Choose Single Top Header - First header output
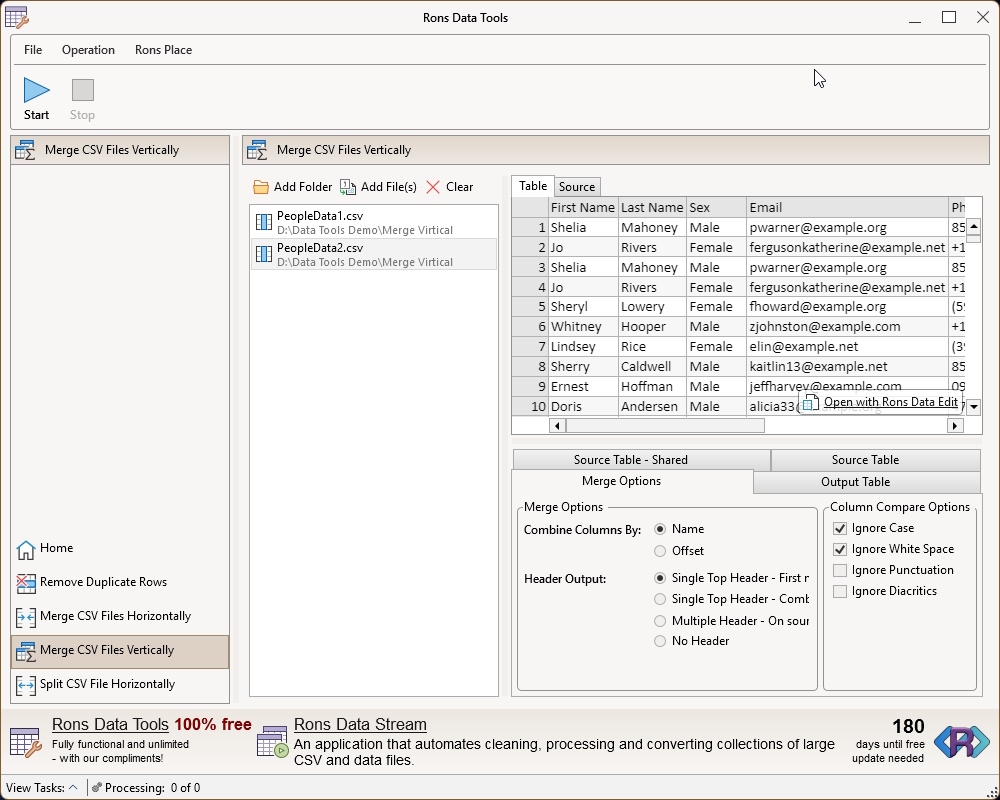This screenshot has width=1000, height=800. click(660, 578)
